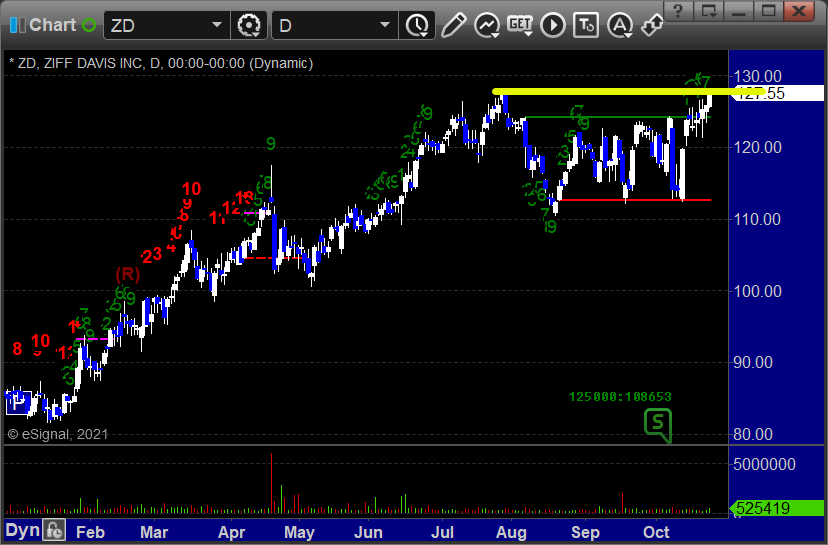
Task: Close the chart window
Action: tap(799, 11)
